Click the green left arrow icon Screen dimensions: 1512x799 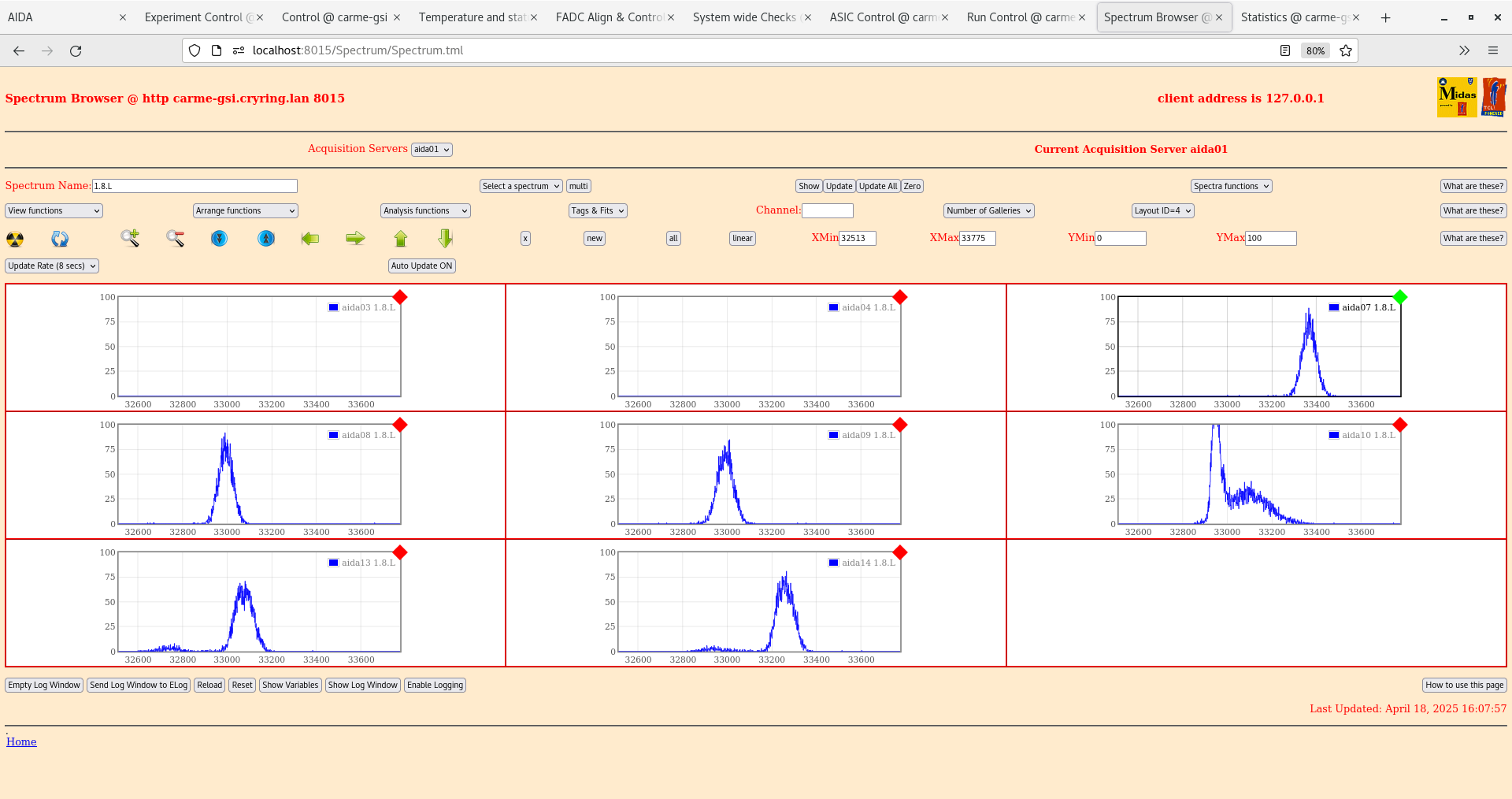310,238
